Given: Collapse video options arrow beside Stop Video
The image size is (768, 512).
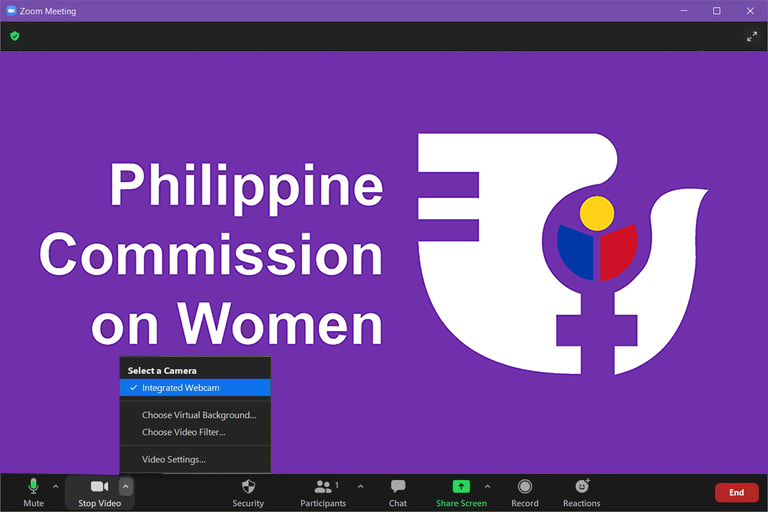Looking at the screenshot, I should point(125,487).
